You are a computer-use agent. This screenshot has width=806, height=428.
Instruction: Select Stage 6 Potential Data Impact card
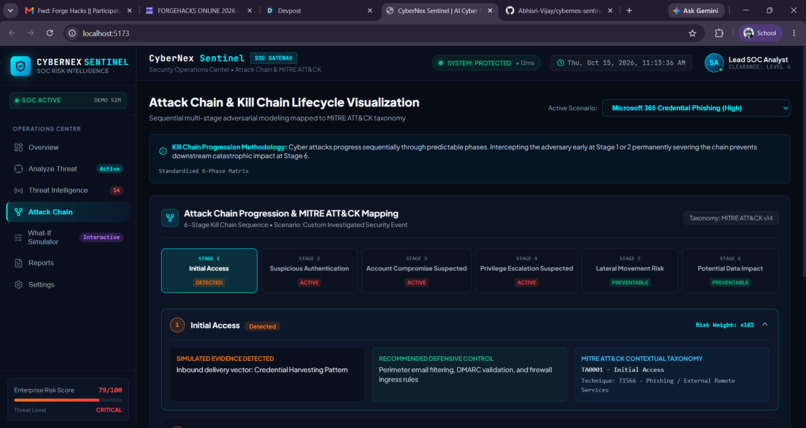click(x=730, y=270)
